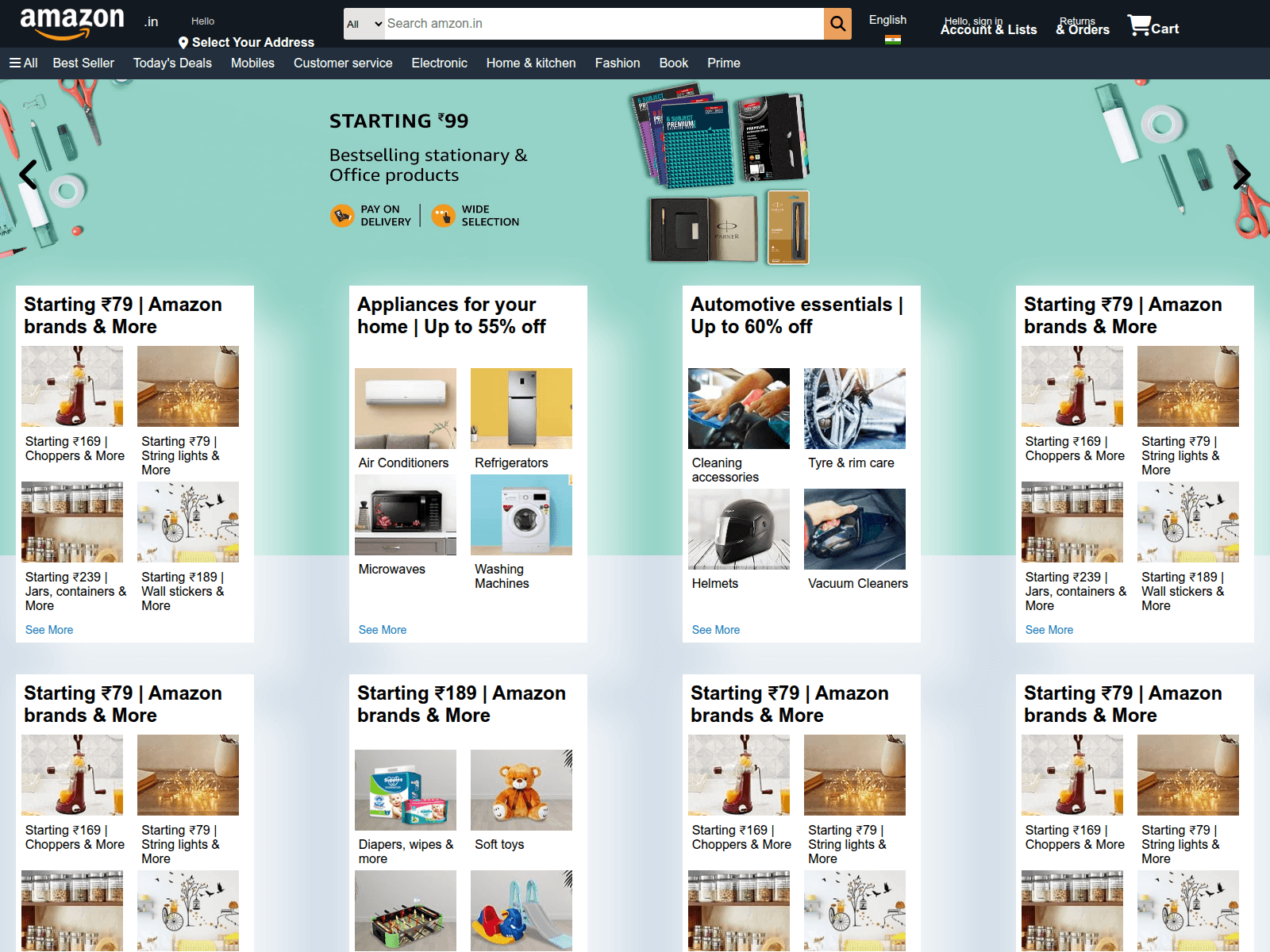This screenshot has width=1270, height=952.
Task: Open Home & kitchen category
Action: click(531, 63)
